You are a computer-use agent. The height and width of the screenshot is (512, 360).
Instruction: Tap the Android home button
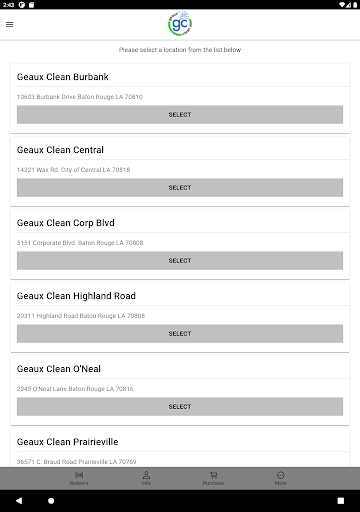(x=51, y=501)
